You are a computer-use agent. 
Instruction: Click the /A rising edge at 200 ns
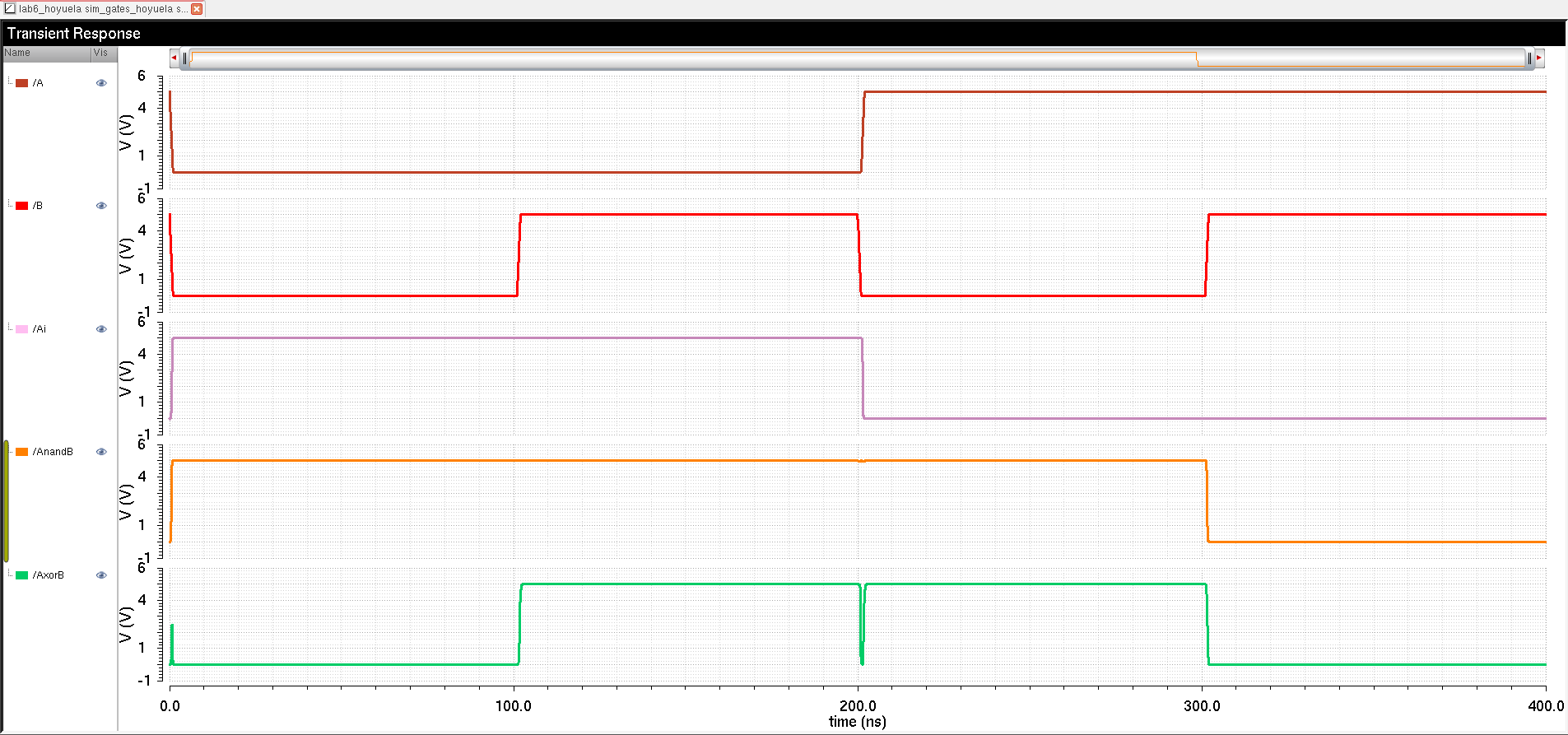click(863, 132)
